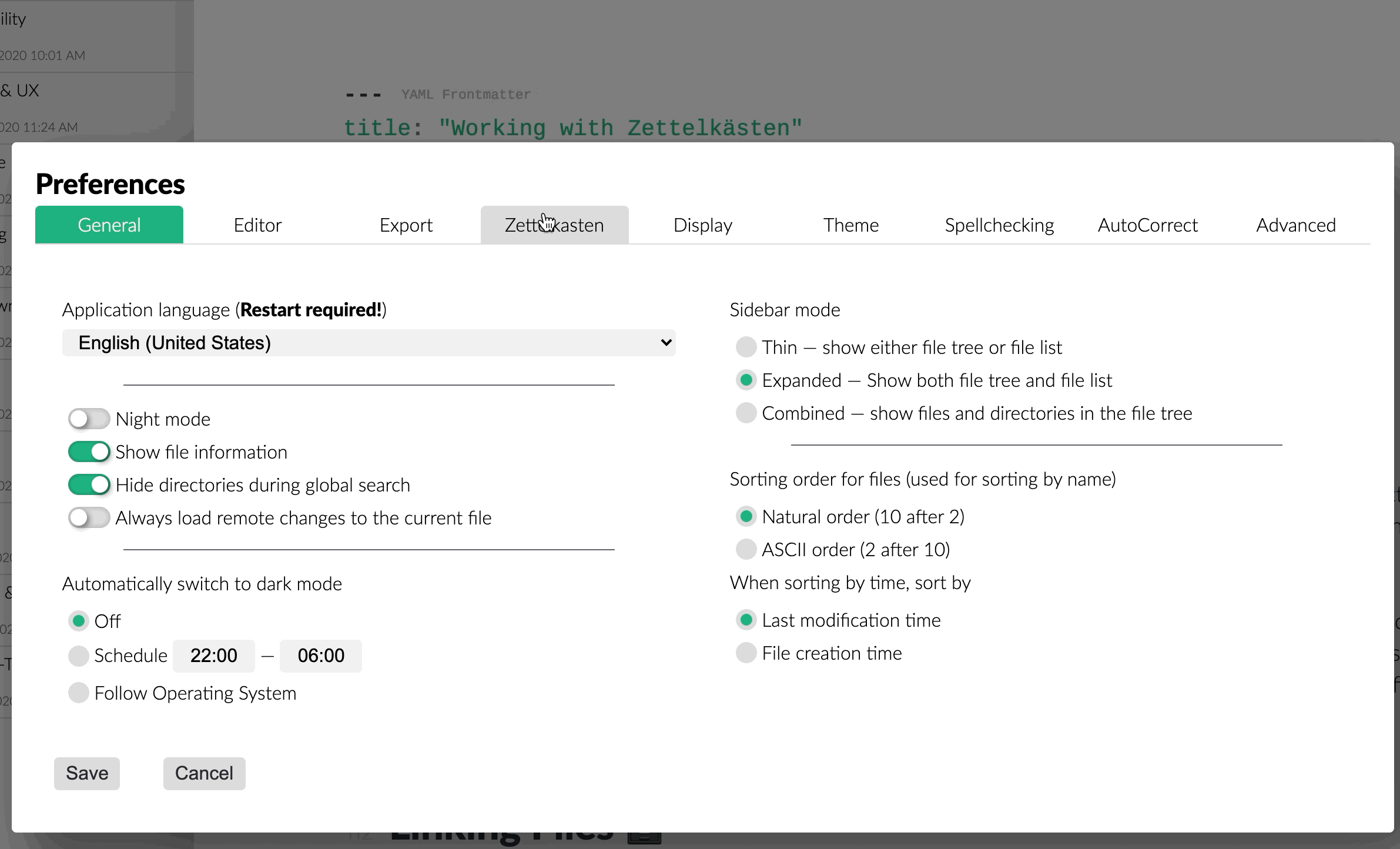Switch to the Editor tab
This screenshot has height=849, width=1400.
pyautogui.click(x=257, y=225)
